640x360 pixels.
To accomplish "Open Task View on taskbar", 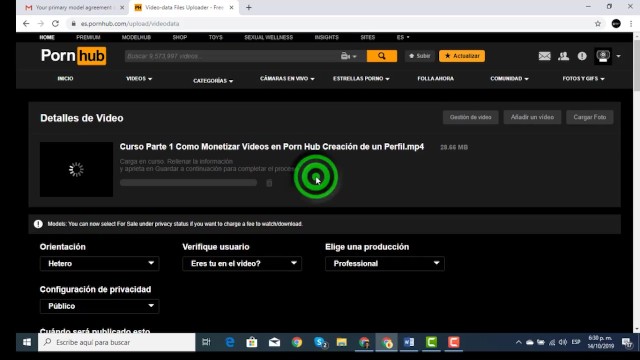I will tap(207, 342).
